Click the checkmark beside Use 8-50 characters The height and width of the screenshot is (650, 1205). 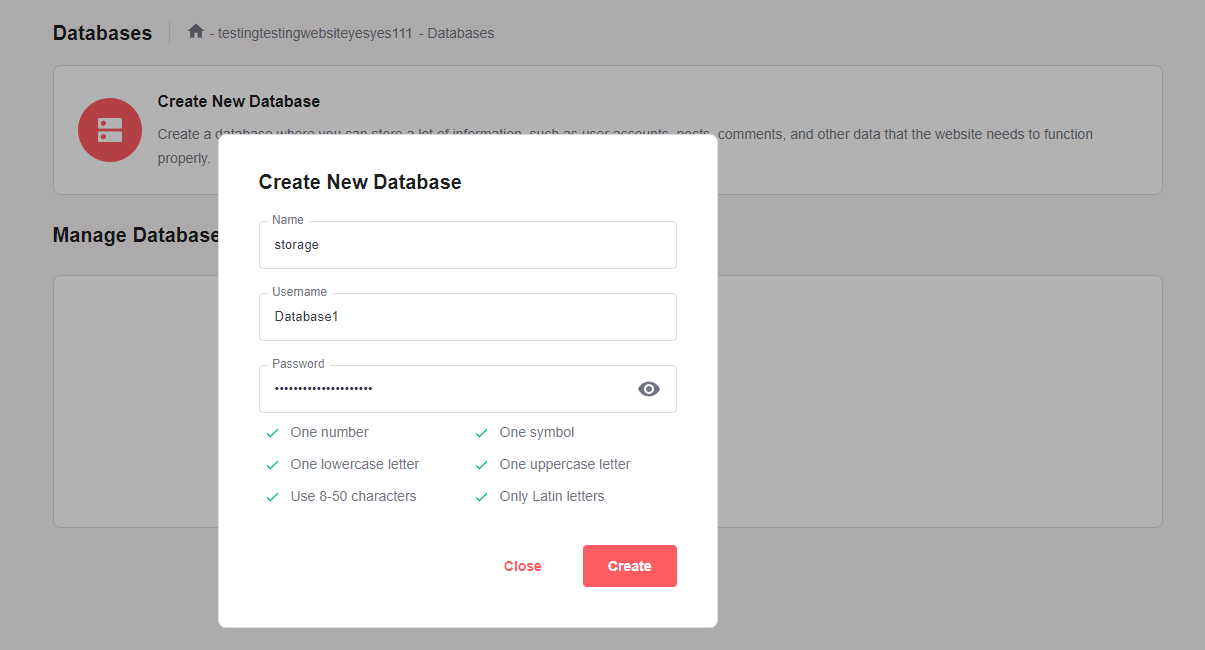[x=272, y=496]
